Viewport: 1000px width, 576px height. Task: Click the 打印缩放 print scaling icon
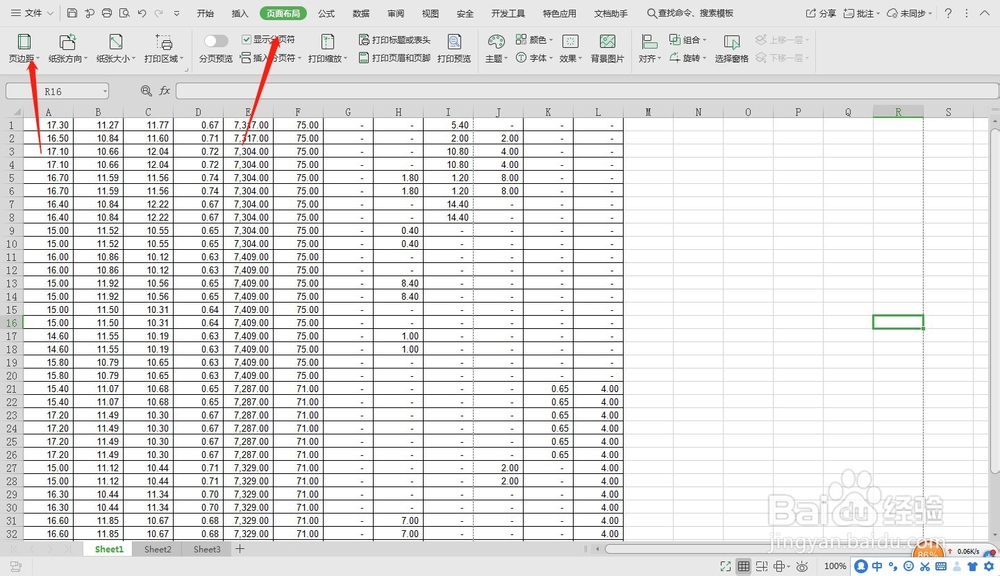point(327,43)
